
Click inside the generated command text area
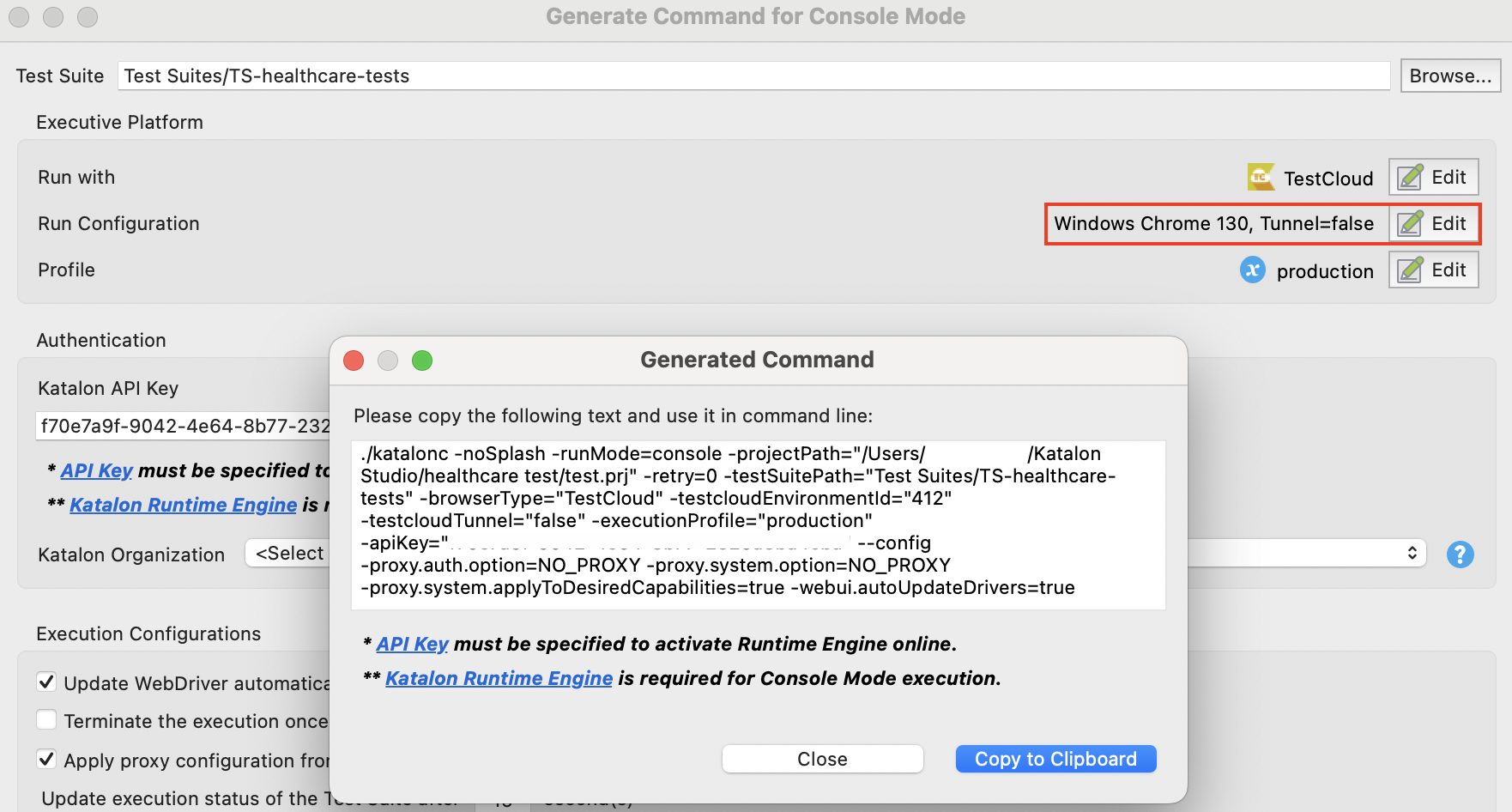[x=759, y=525]
